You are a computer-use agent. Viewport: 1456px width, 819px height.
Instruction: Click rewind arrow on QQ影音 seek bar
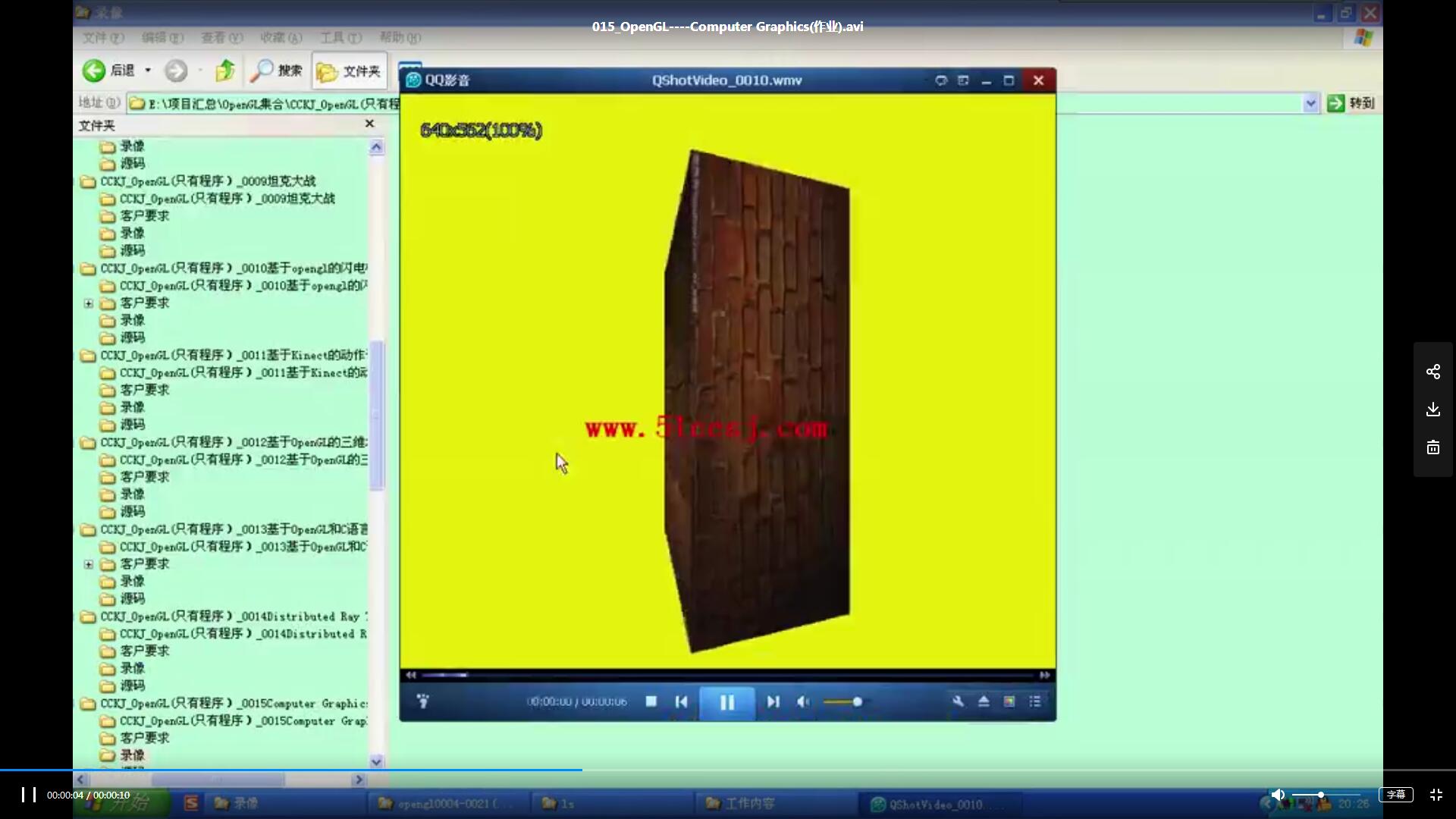[x=410, y=675]
